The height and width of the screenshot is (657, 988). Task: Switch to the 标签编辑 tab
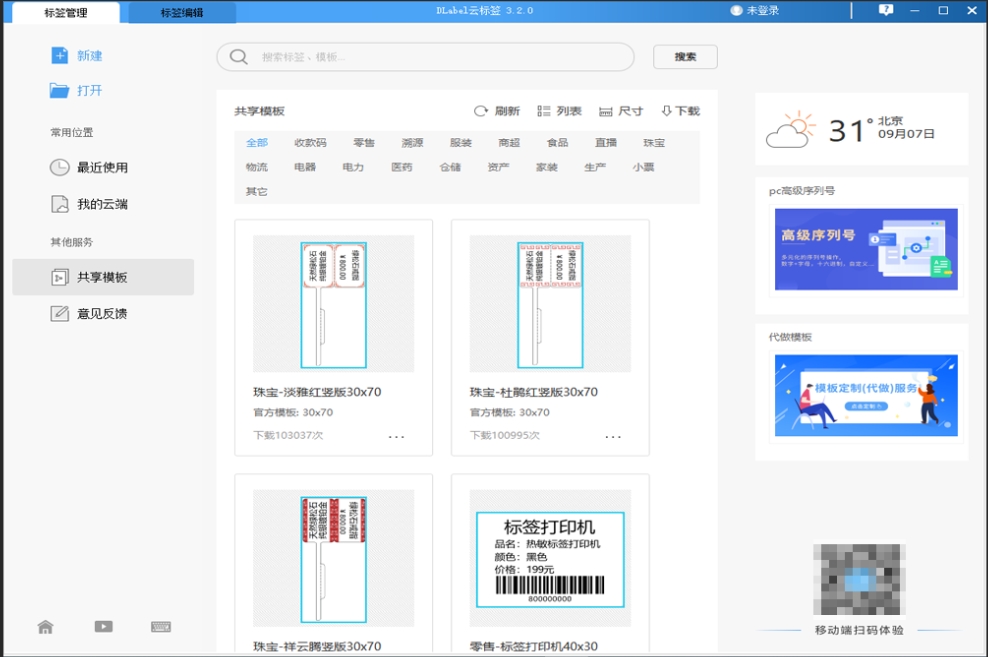click(182, 13)
